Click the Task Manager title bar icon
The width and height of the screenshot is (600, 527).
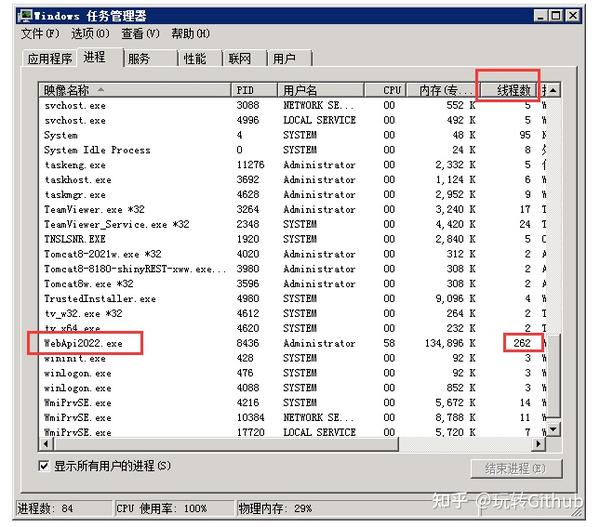[x=25, y=16]
